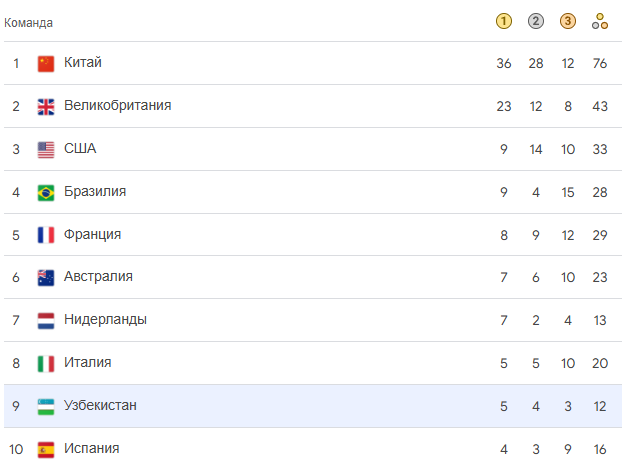Viewport: 622px width, 470px height.
Task: Select the highlighted Узбекистан row
Action: click(300, 406)
